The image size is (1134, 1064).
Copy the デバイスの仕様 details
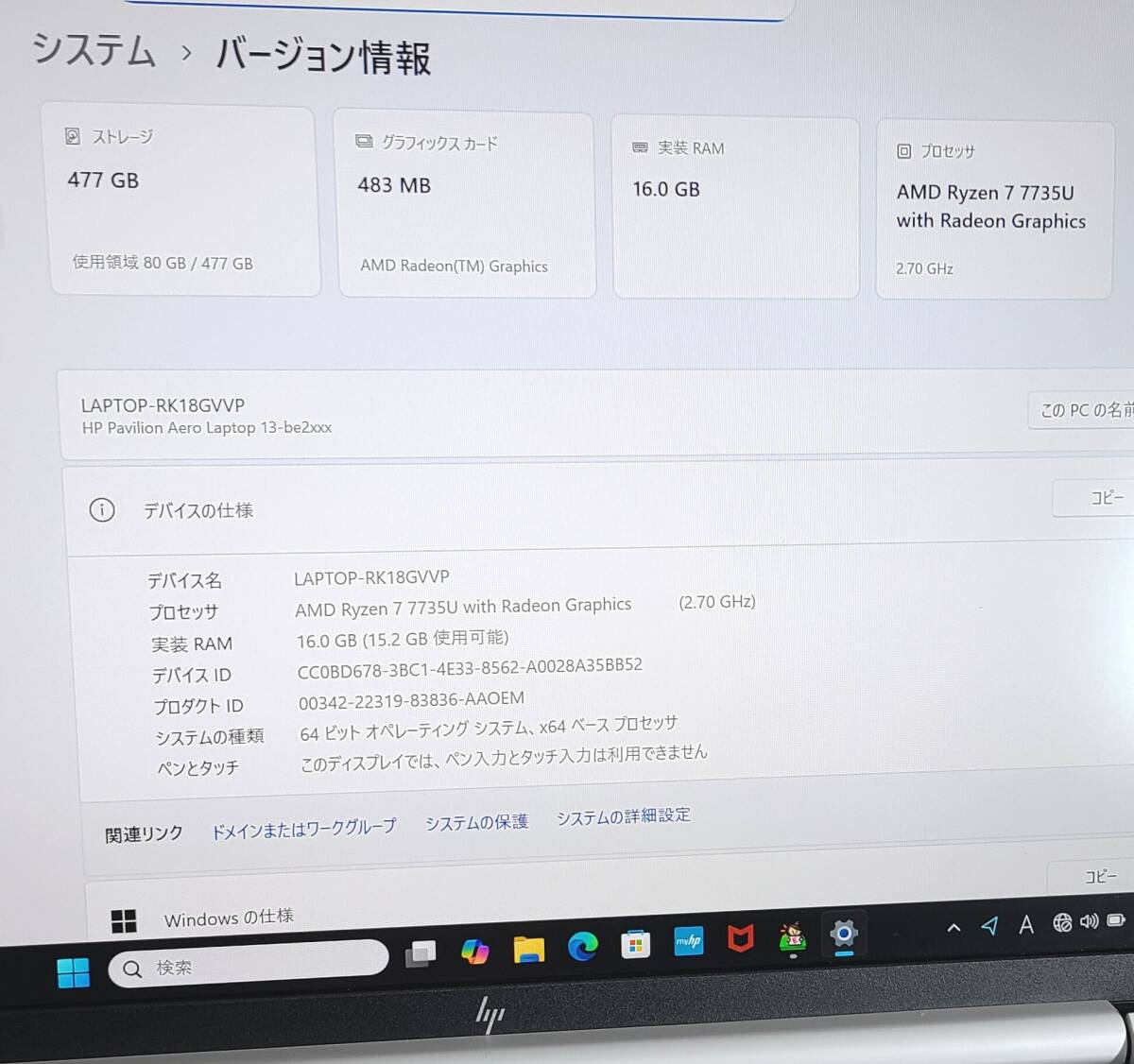tap(1094, 498)
